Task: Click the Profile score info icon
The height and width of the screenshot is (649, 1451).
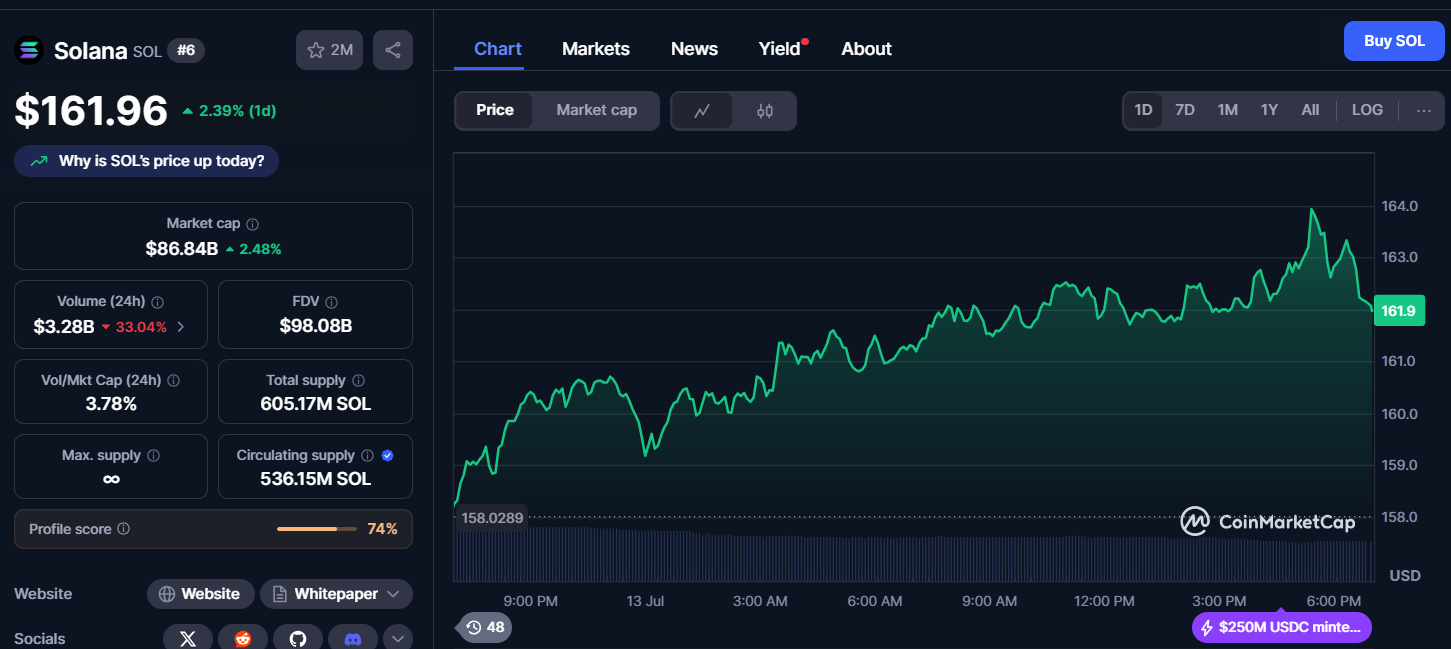Action: (x=124, y=529)
